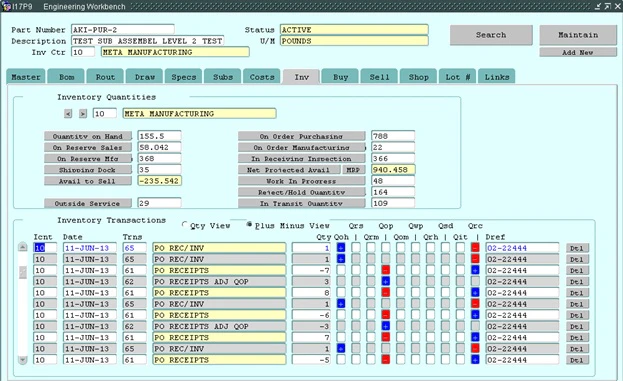Click the U/M field showing POUNDS

click(354, 41)
